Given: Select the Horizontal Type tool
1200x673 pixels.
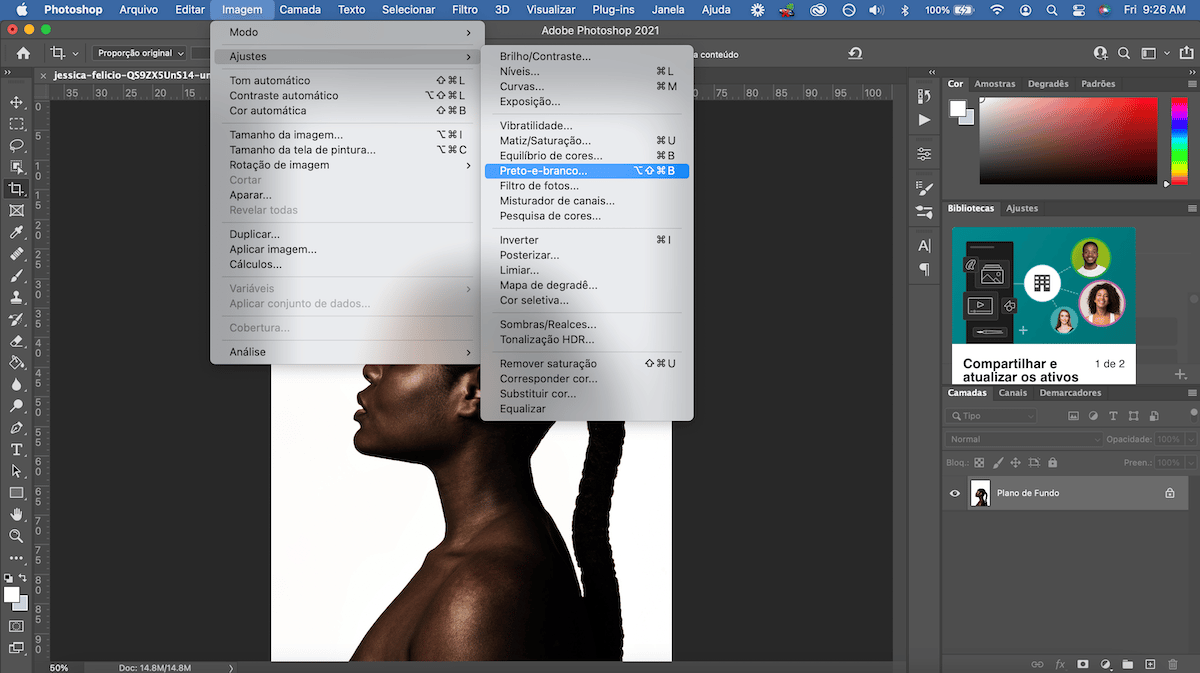Looking at the screenshot, I should [x=16, y=449].
